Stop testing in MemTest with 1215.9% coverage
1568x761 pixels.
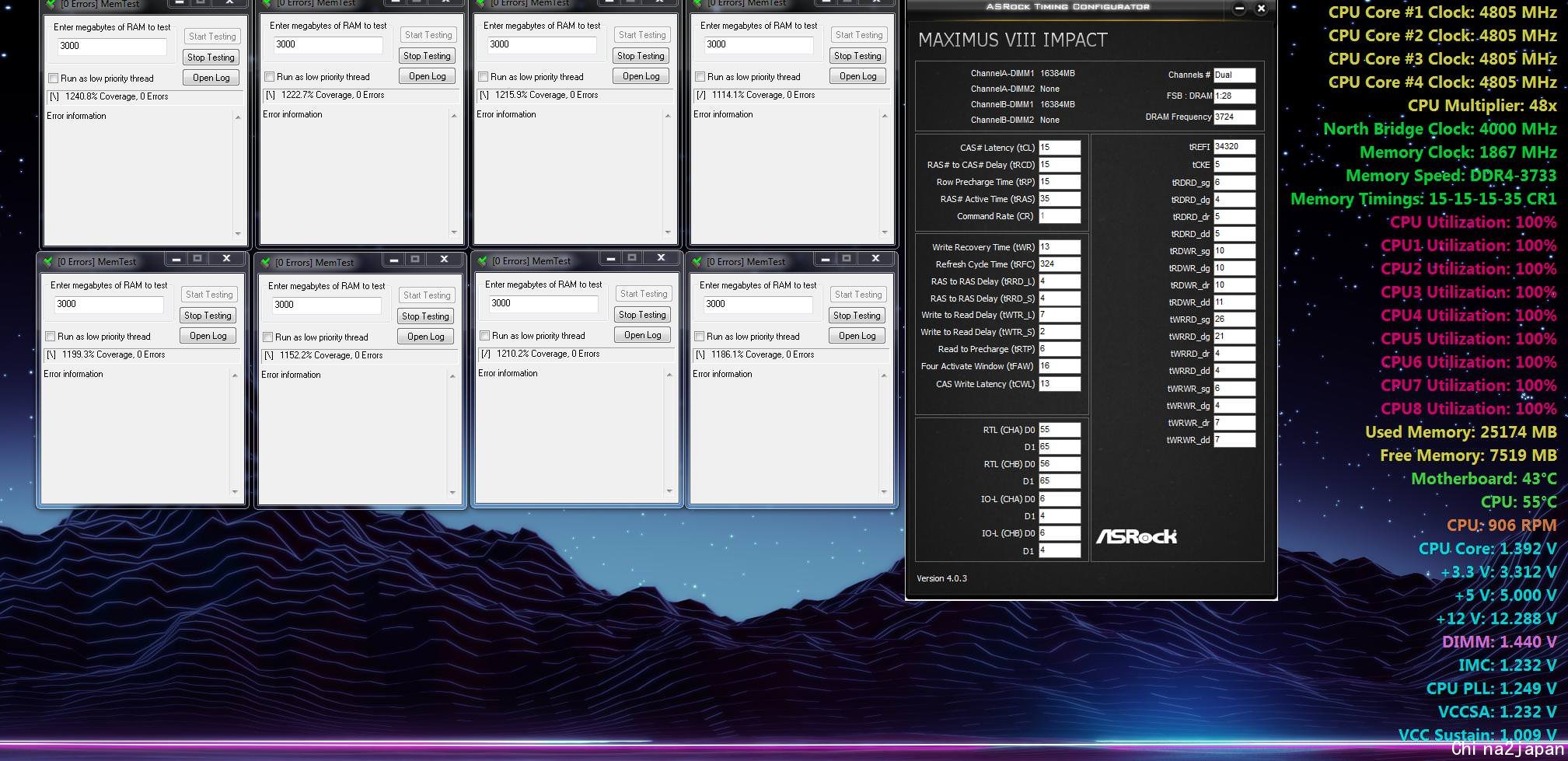[641, 56]
